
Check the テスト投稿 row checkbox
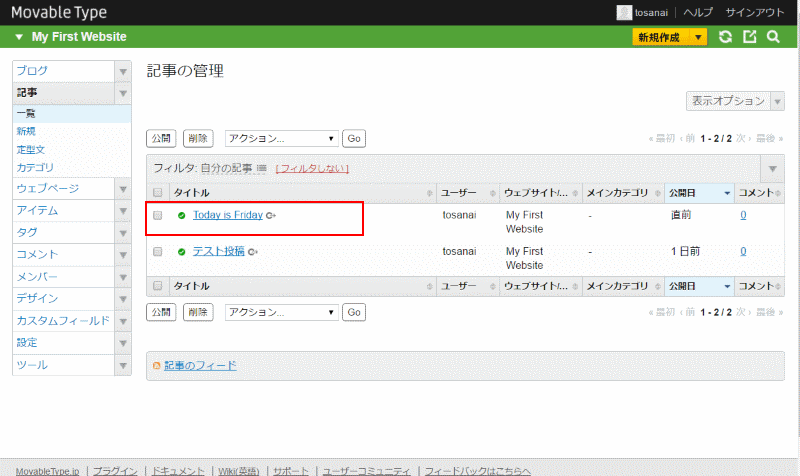158,252
